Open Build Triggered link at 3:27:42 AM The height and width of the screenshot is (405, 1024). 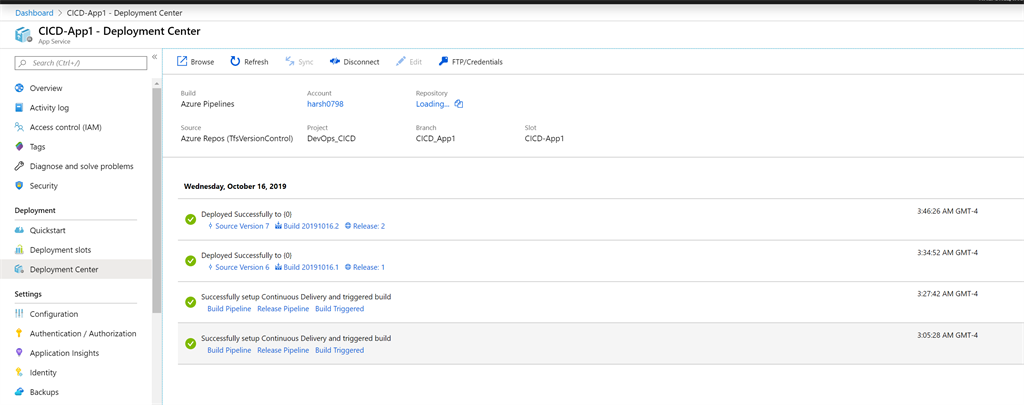340,309
